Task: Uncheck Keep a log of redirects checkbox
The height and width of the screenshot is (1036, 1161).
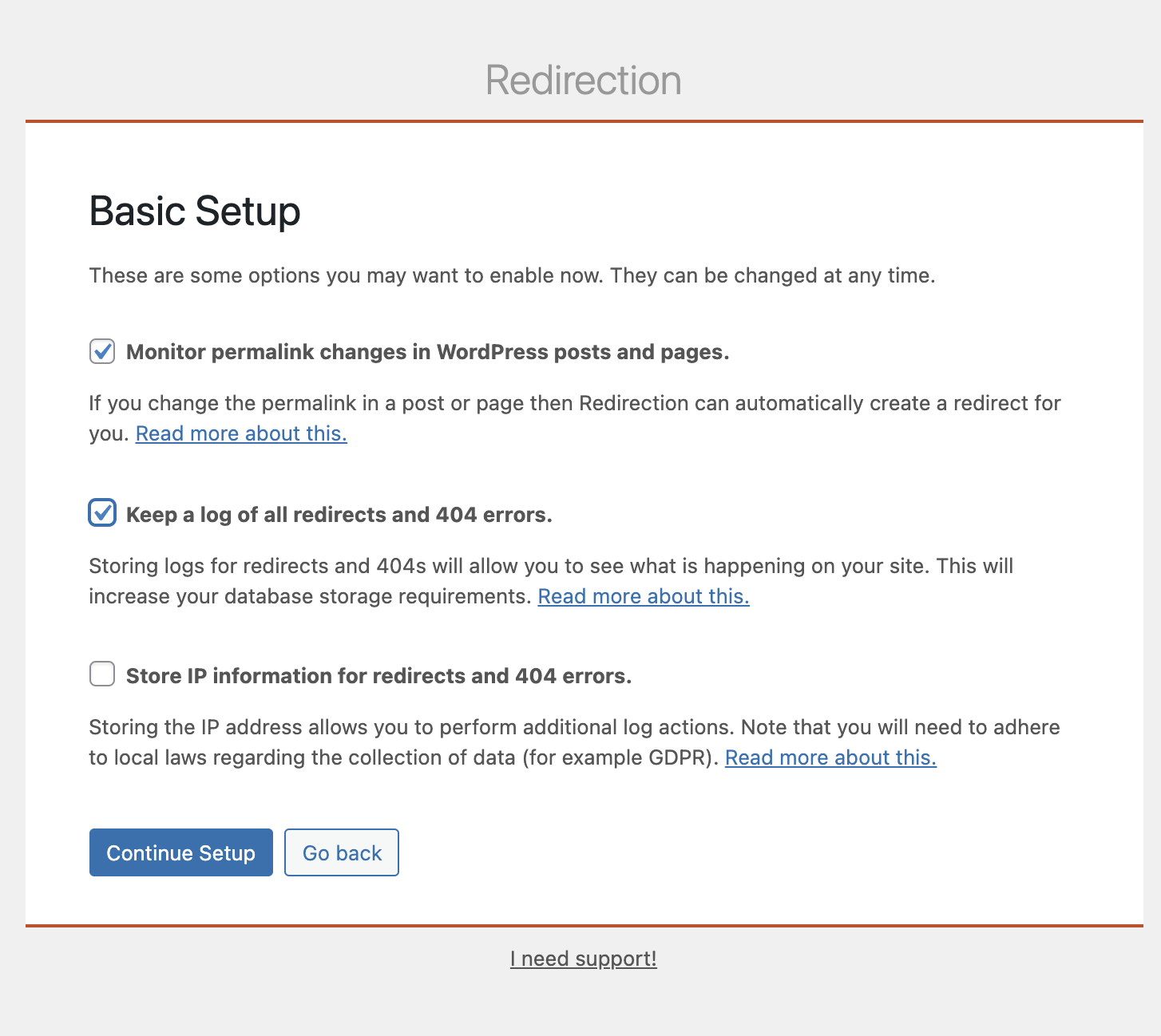Action: pyautogui.click(x=102, y=513)
